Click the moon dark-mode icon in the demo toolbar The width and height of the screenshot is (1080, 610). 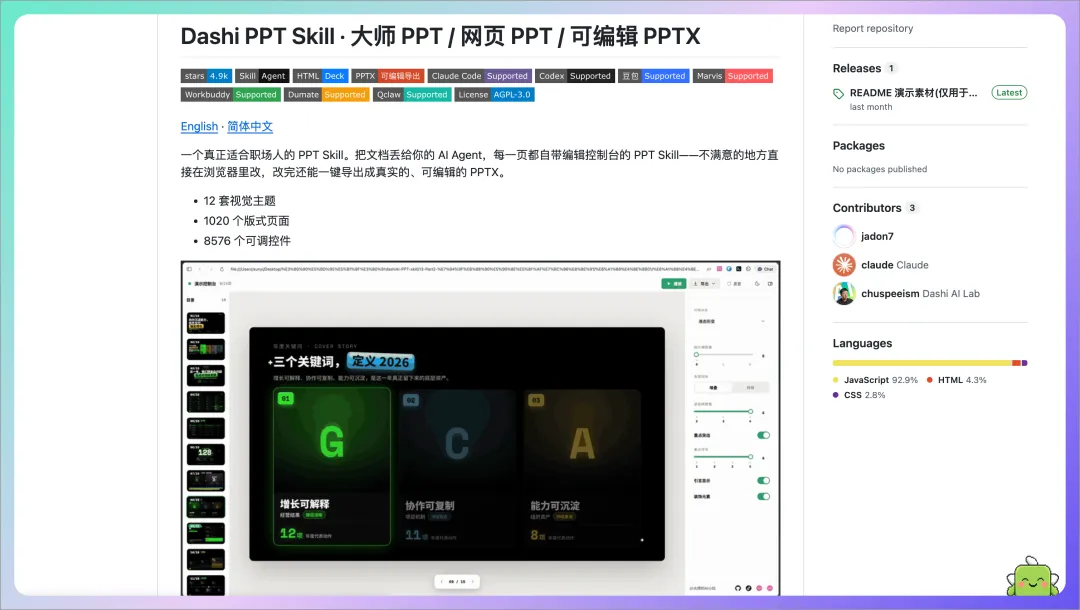(x=757, y=284)
